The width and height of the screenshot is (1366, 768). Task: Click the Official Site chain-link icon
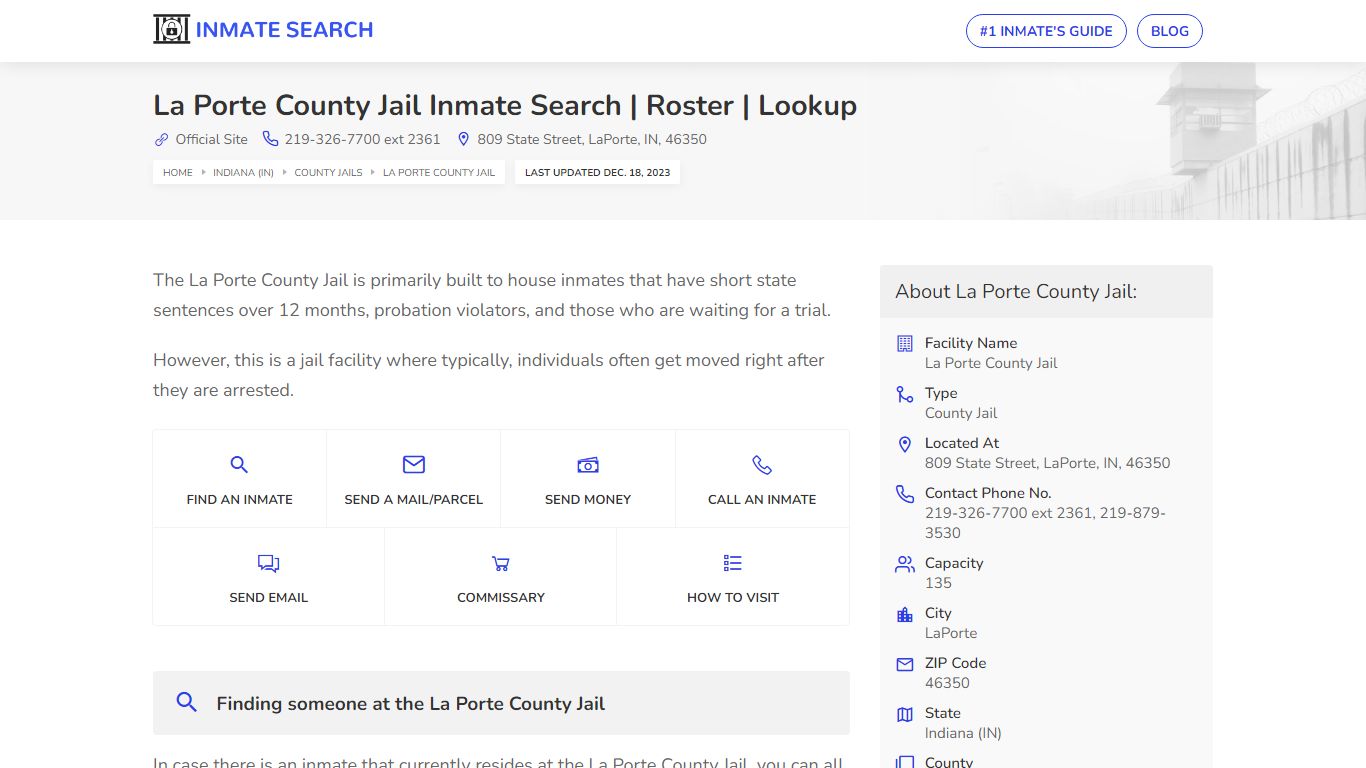(x=161, y=140)
